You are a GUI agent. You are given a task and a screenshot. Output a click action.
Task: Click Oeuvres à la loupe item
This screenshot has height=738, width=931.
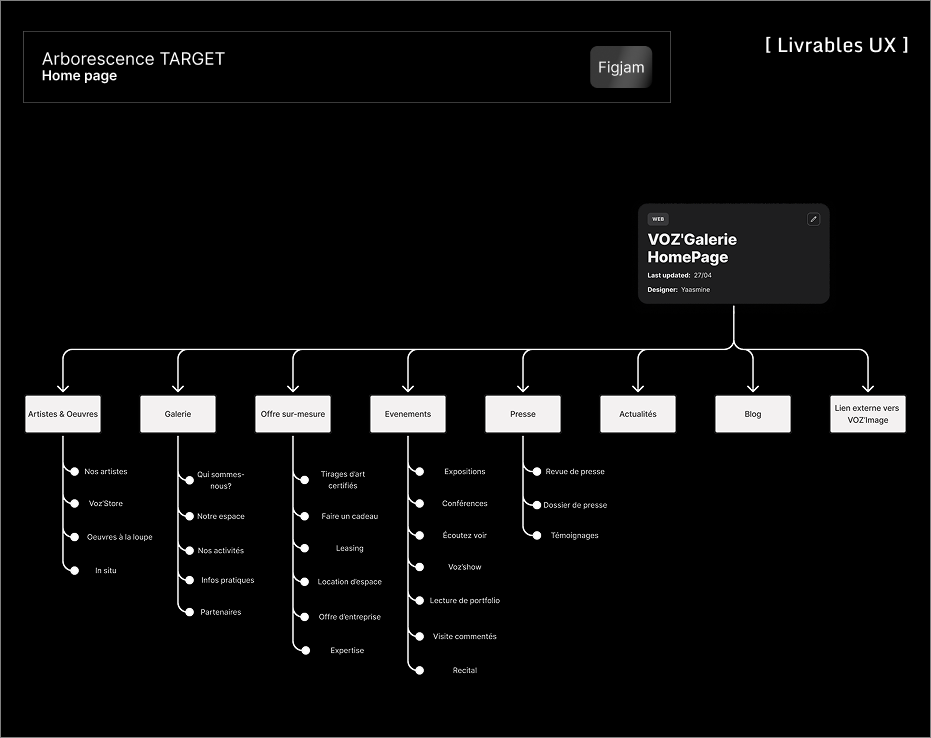119,537
